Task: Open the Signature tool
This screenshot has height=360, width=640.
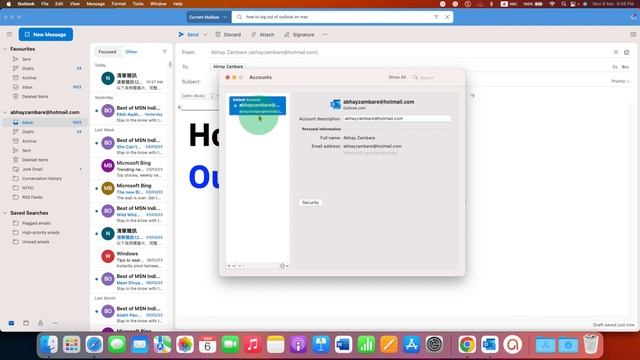Action: [299, 35]
